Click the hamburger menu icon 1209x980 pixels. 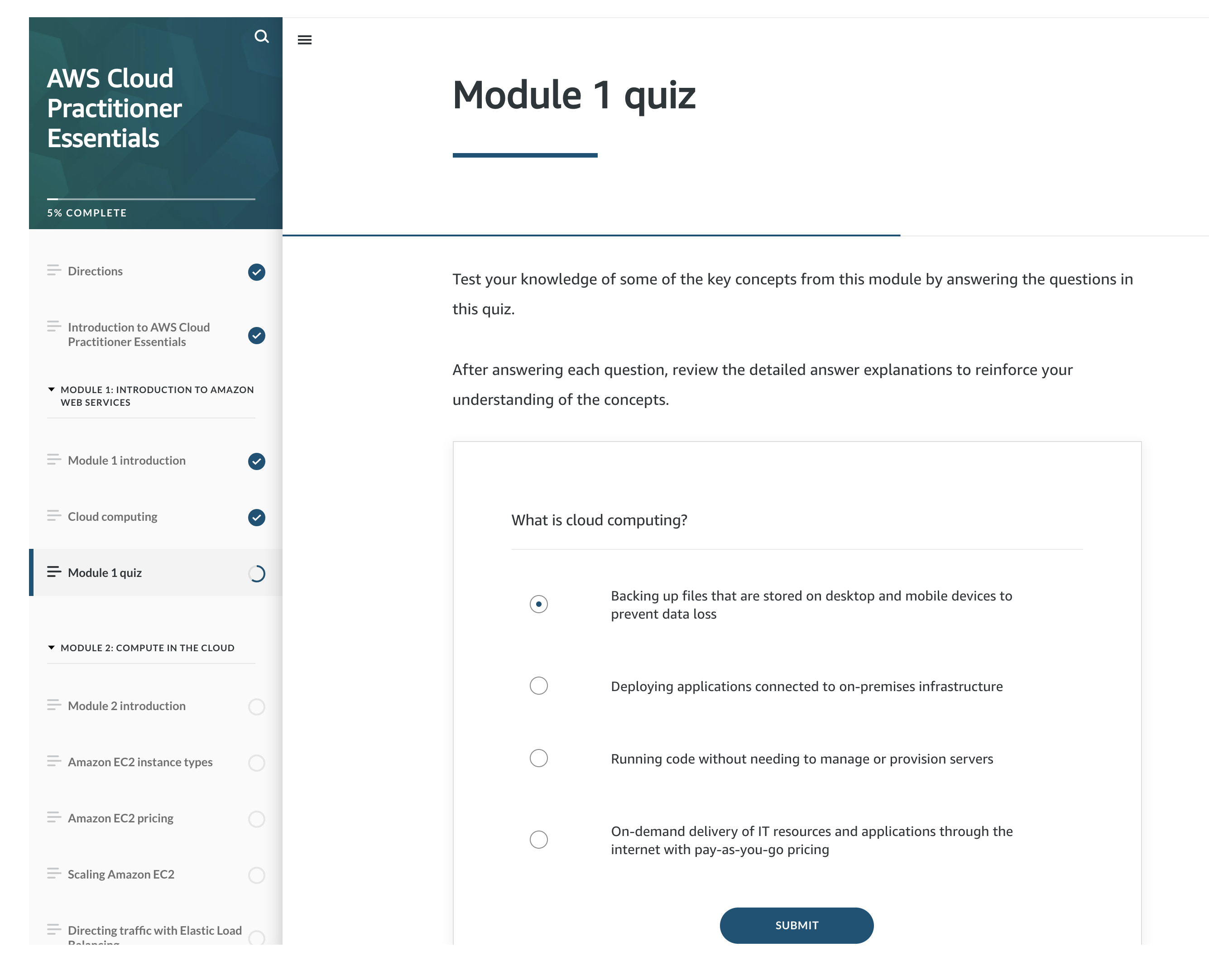[305, 40]
